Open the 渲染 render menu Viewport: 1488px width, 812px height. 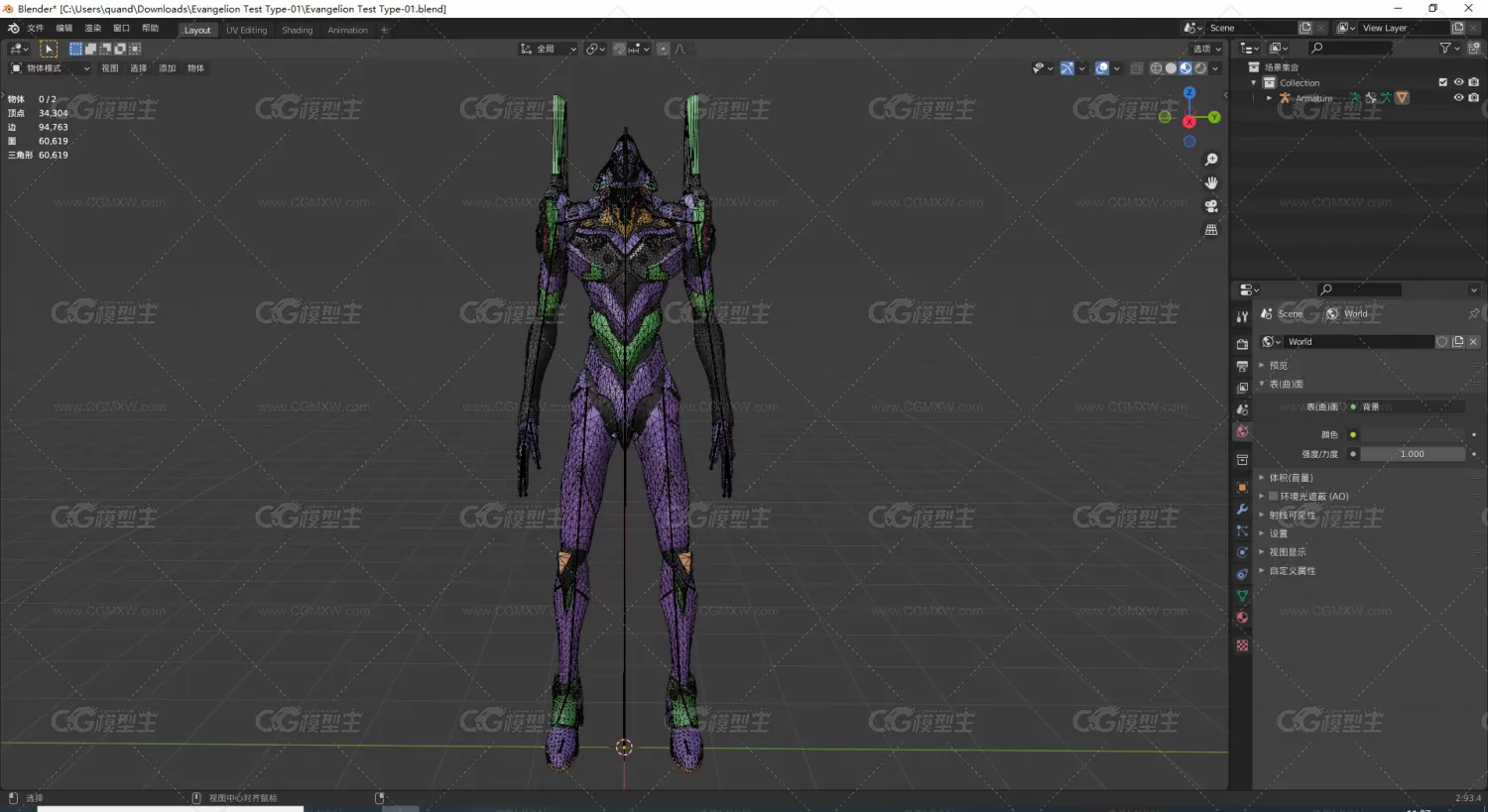pos(93,29)
